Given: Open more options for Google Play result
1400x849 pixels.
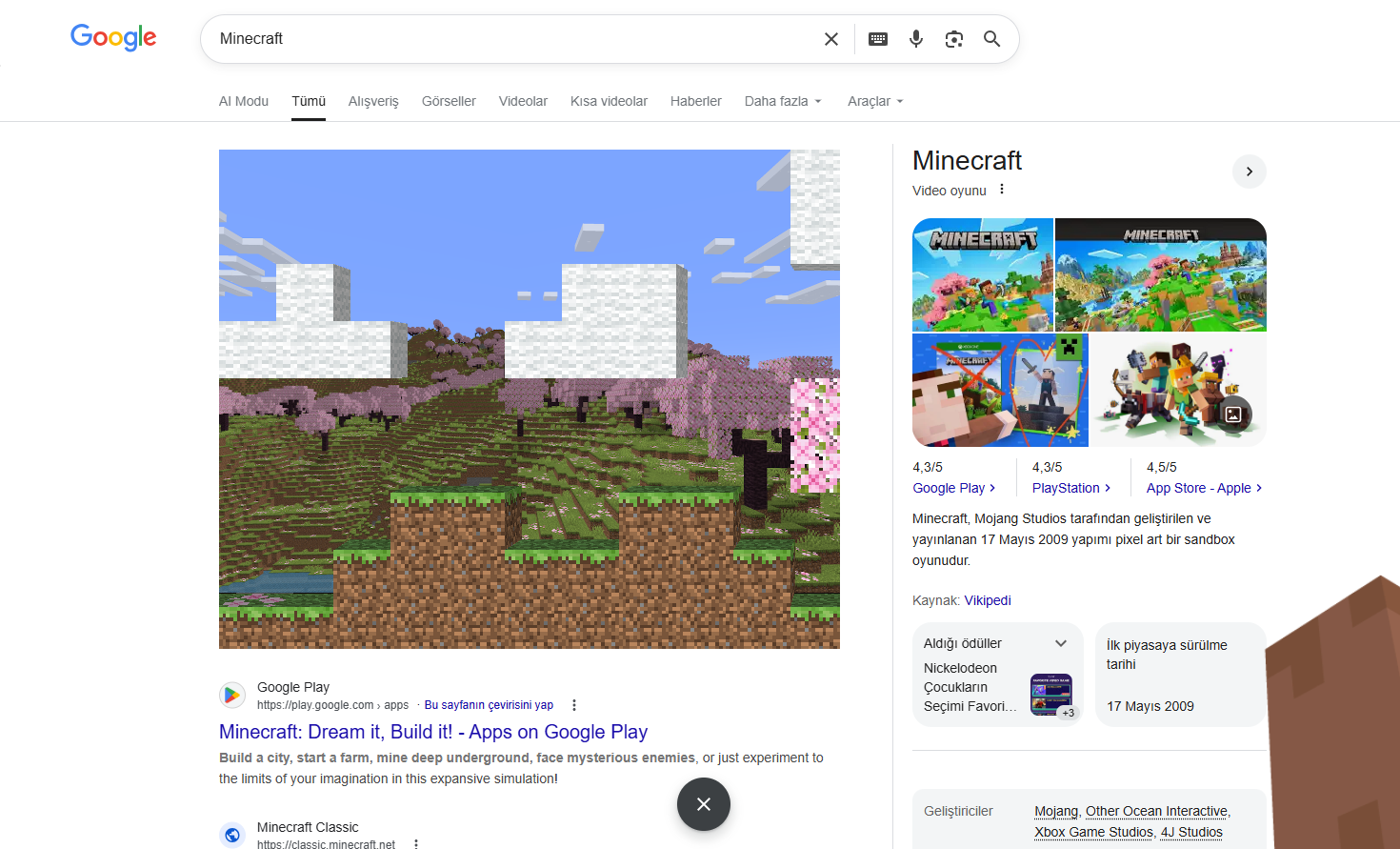Looking at the screenshot, I should pos(574,705).
